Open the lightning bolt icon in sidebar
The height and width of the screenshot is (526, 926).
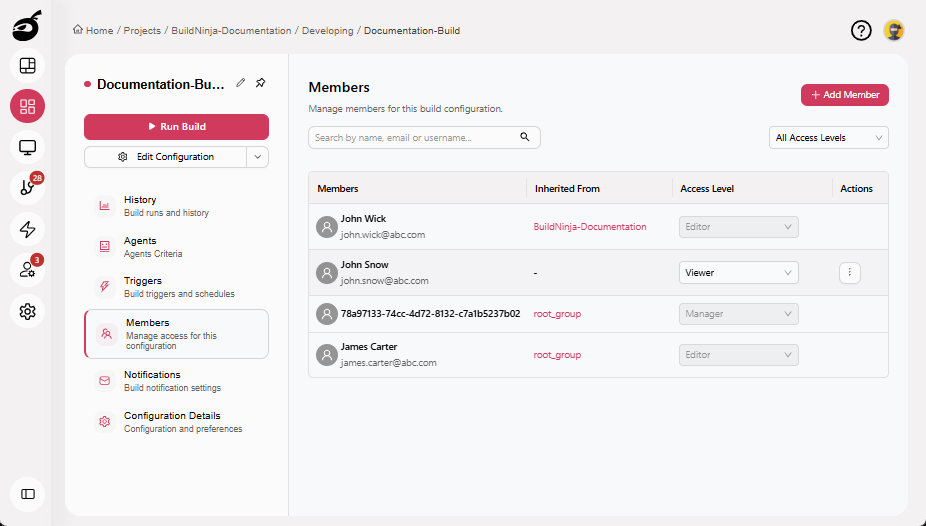27,229
